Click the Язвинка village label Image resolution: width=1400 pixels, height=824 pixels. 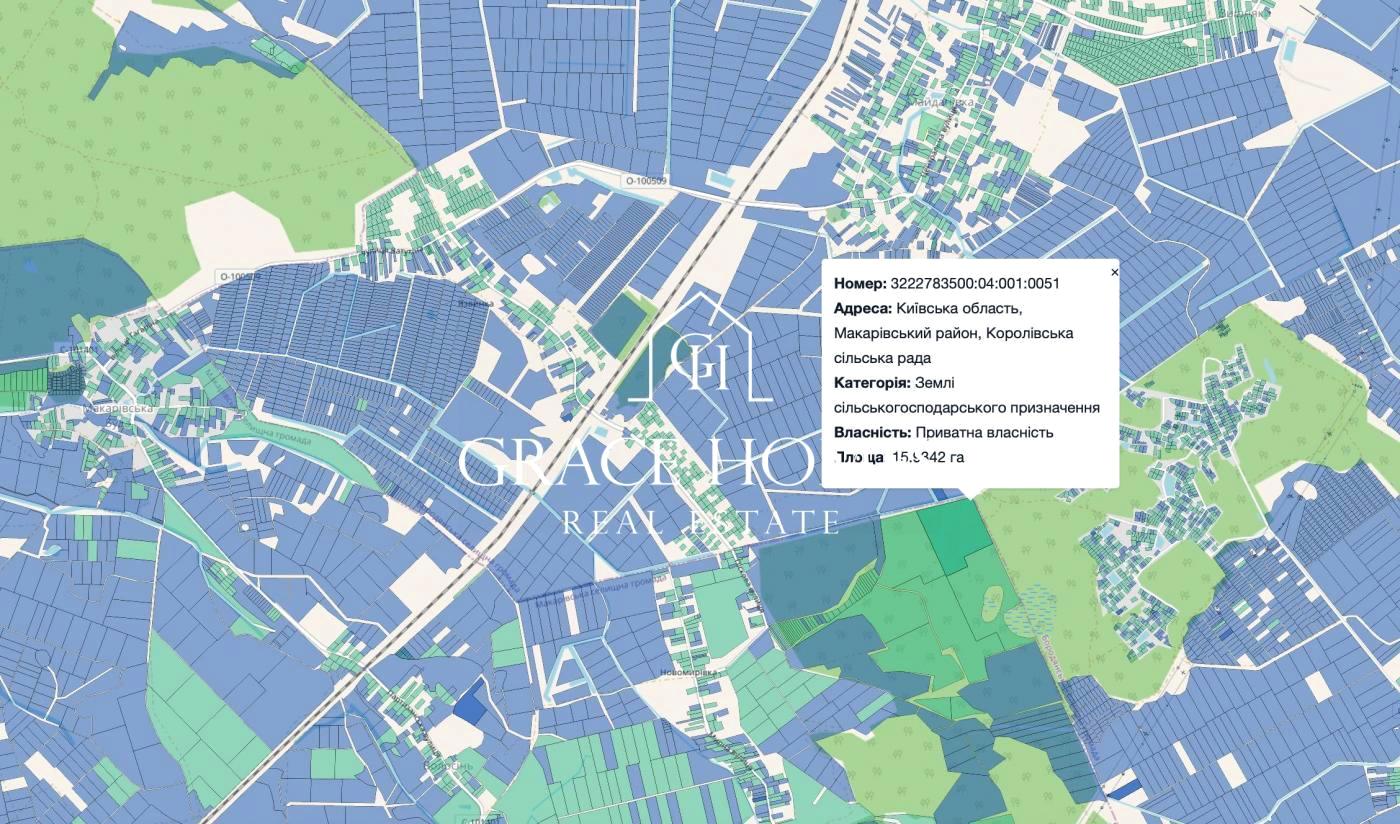pos(475,303)
